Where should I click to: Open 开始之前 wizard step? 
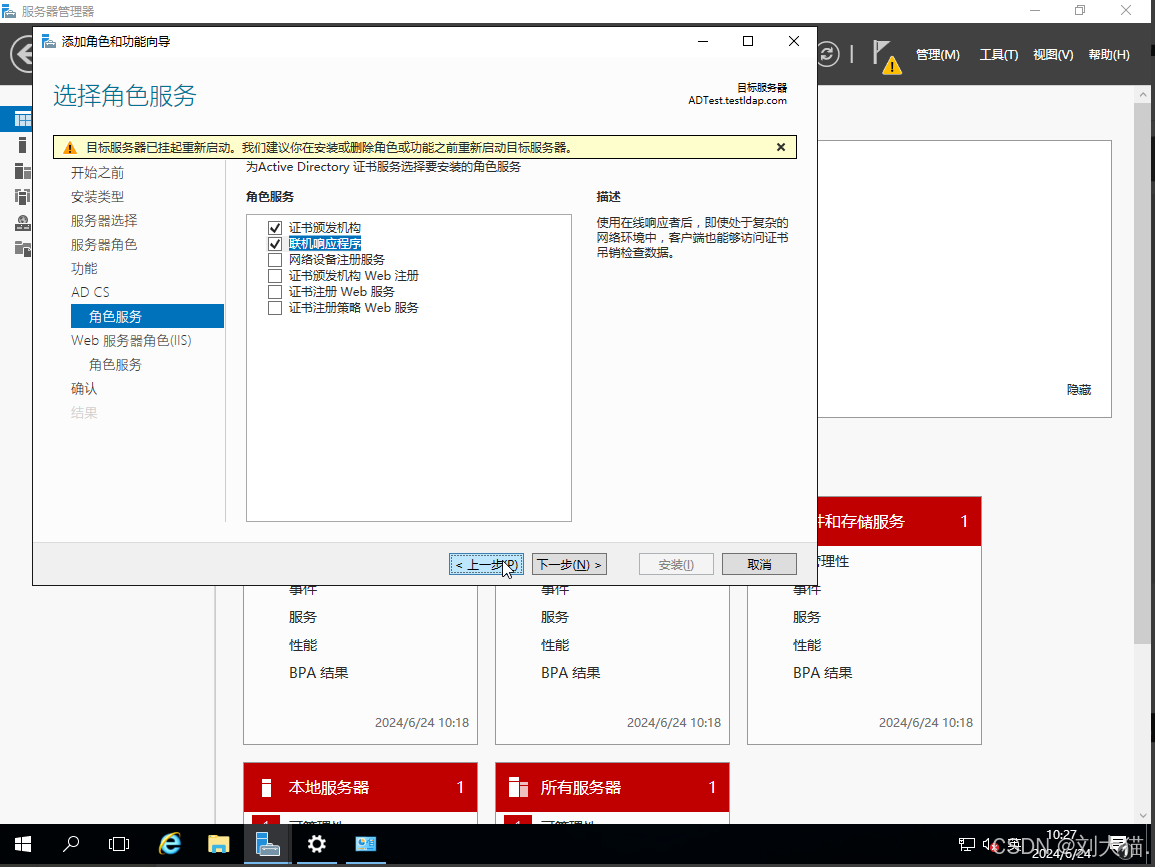pyautogui.click(x=97, y=173)
